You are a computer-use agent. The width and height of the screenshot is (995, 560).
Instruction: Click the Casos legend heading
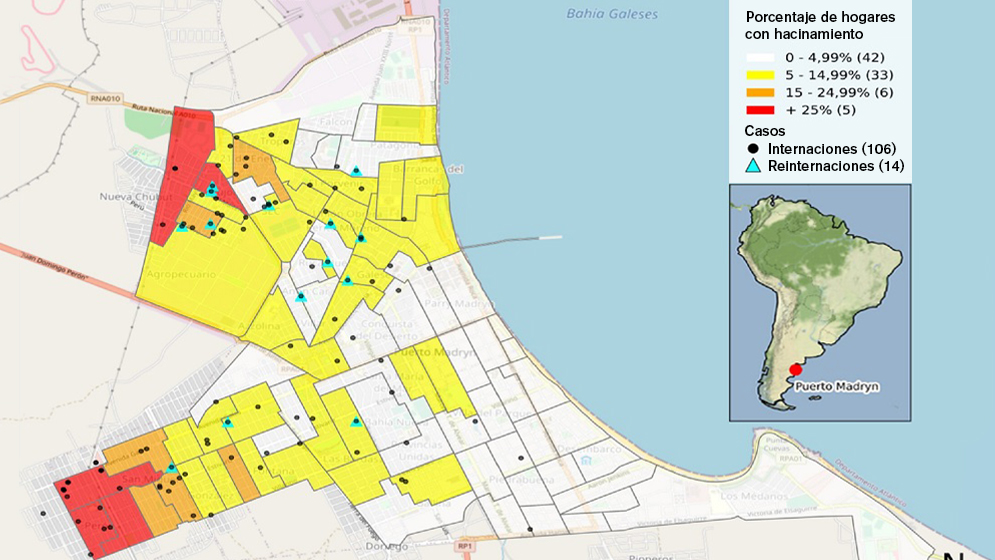[764, 130]
